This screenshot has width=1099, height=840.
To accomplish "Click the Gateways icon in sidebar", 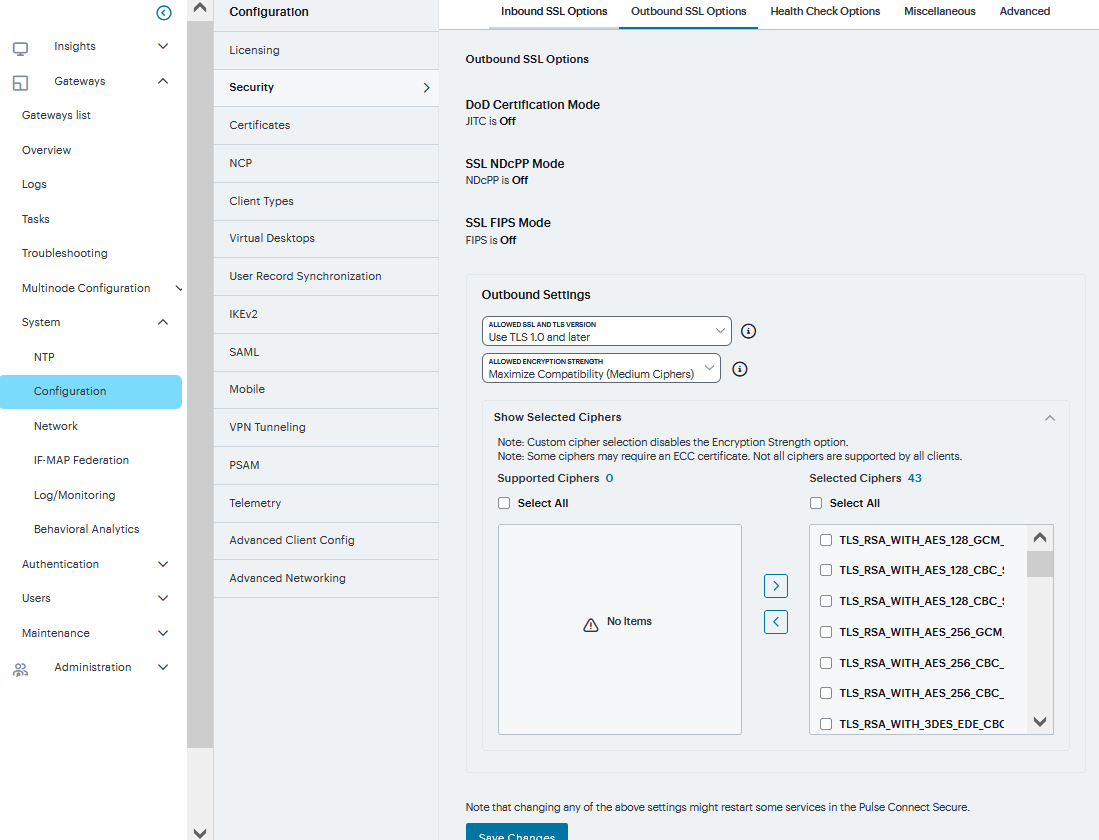I will [x=20, y=82].
